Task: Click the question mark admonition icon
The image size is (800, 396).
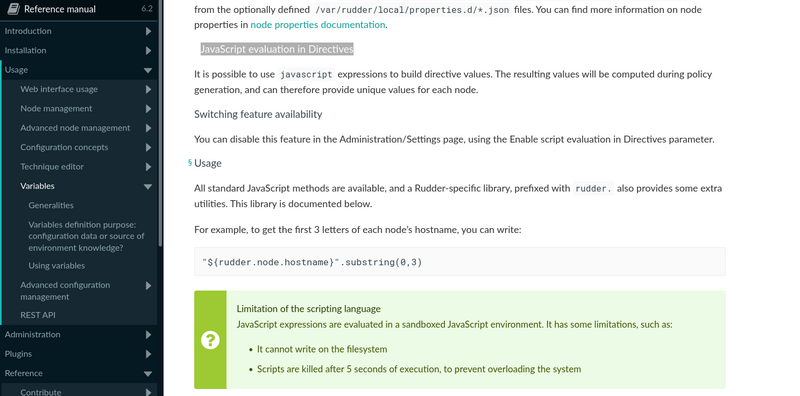Action: pyautogui.click(x=210, y=340)
